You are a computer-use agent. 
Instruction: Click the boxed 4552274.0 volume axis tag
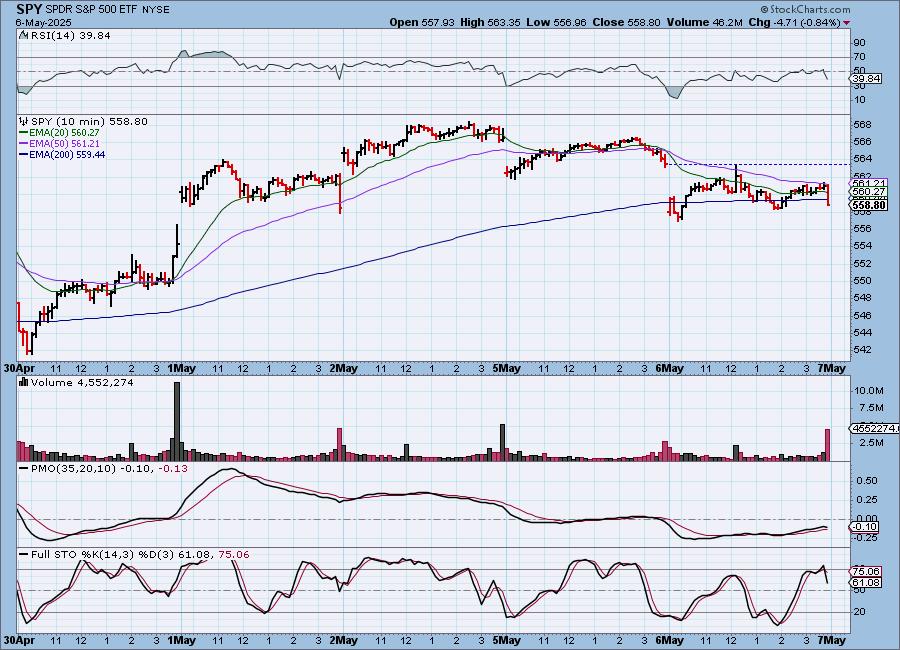pos(873,428)
